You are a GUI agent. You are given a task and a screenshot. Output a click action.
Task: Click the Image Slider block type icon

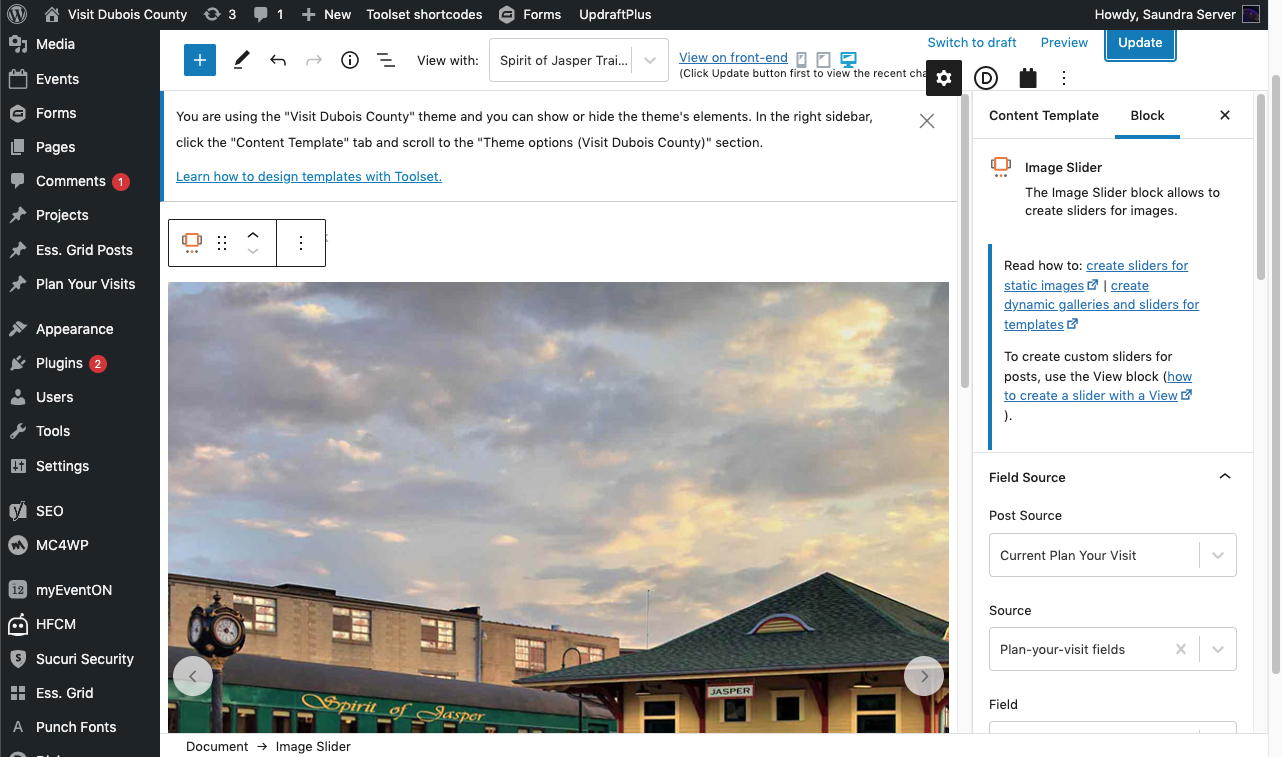pos(191,243)
